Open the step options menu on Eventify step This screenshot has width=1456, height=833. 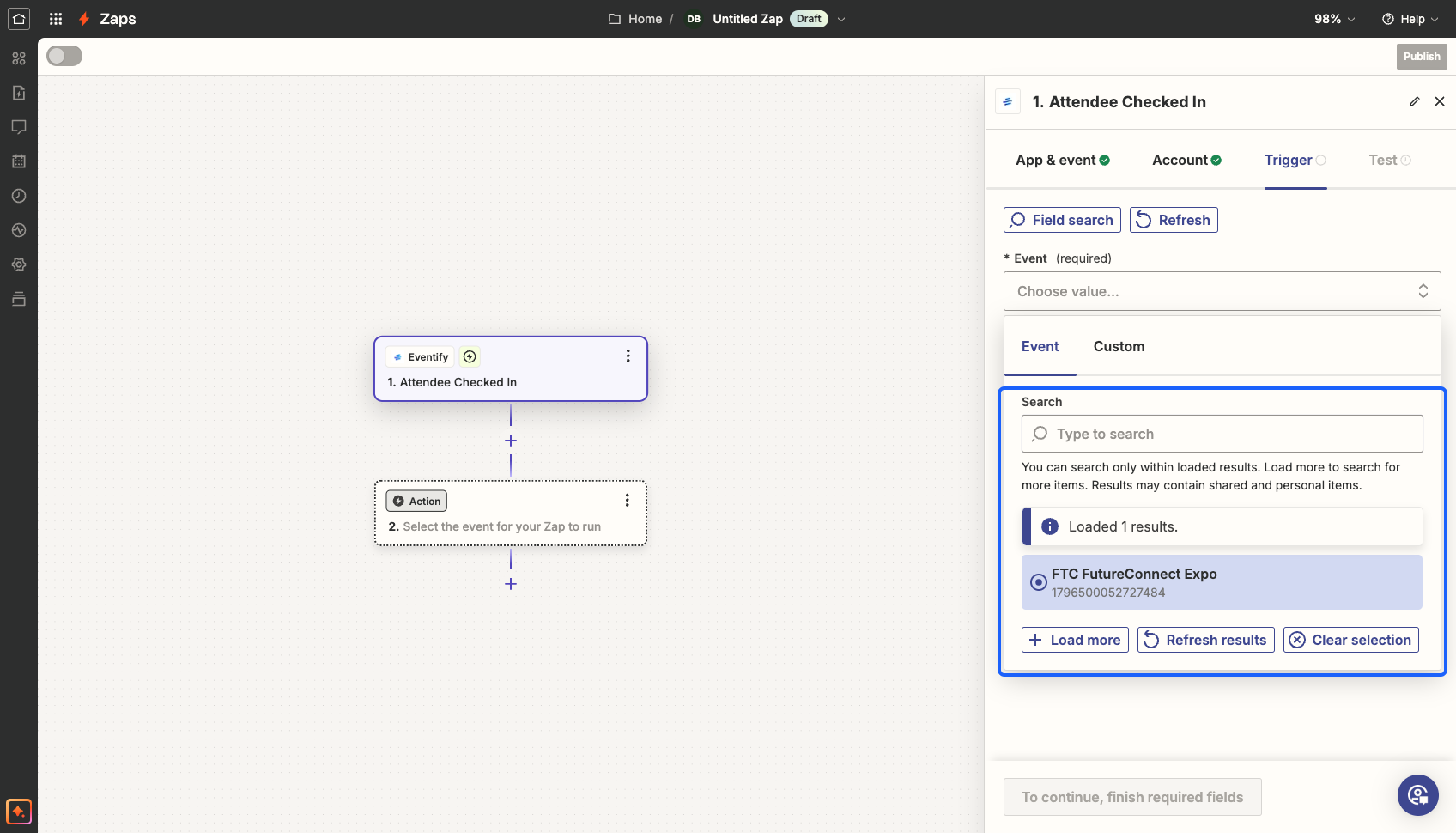[x=628, y=356]
